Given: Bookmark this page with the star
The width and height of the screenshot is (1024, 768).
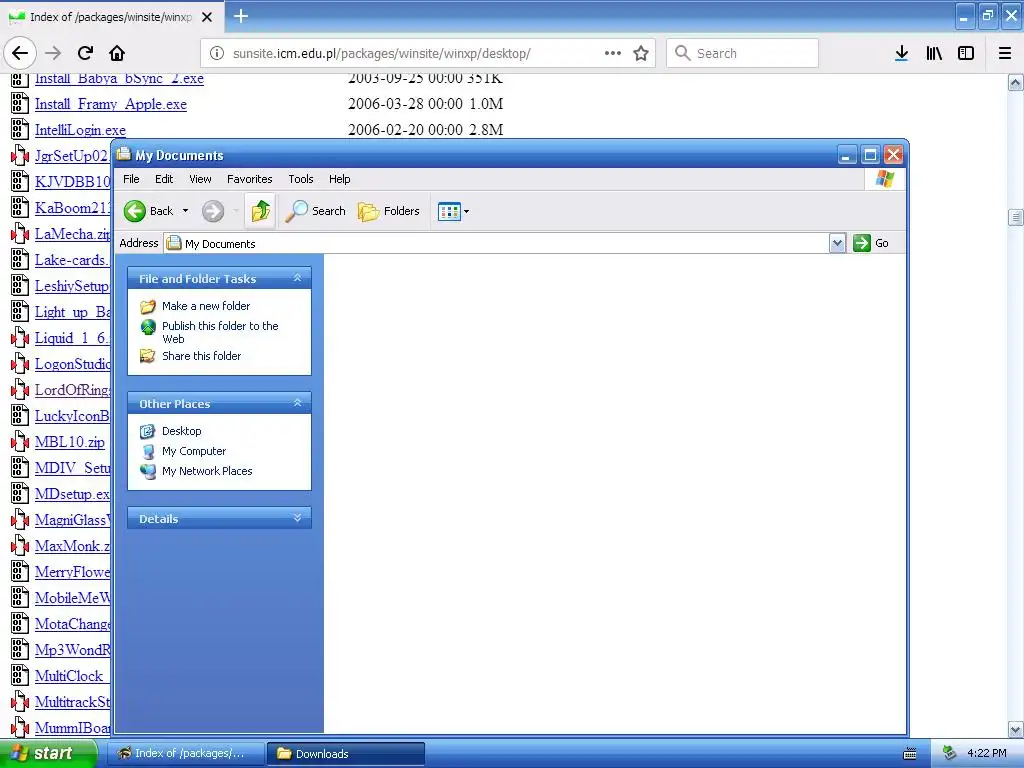Looking at the screenshot, I should coord(641,53).
